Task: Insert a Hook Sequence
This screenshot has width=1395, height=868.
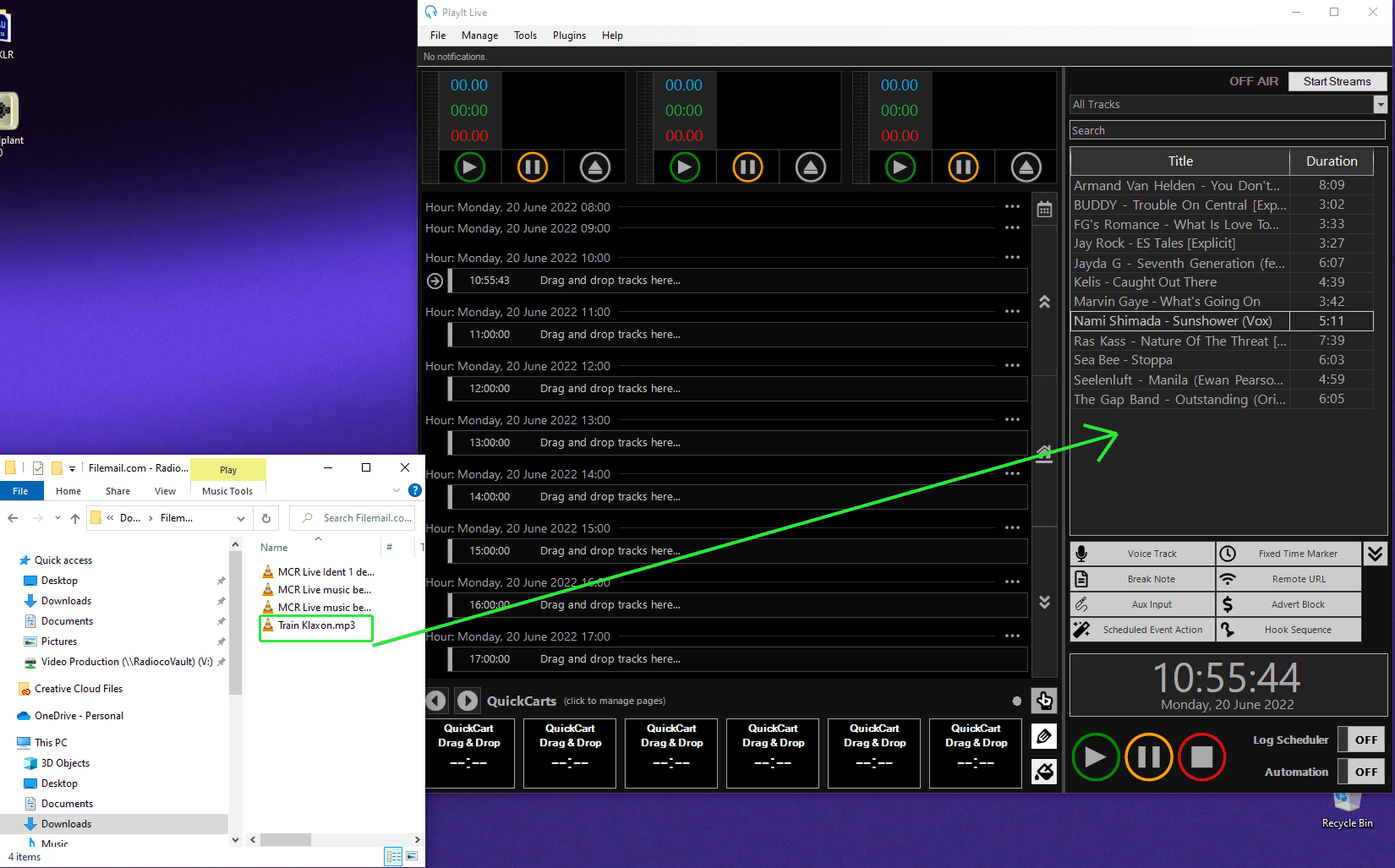Action: pyautogui.click(x=1288, y=629)
